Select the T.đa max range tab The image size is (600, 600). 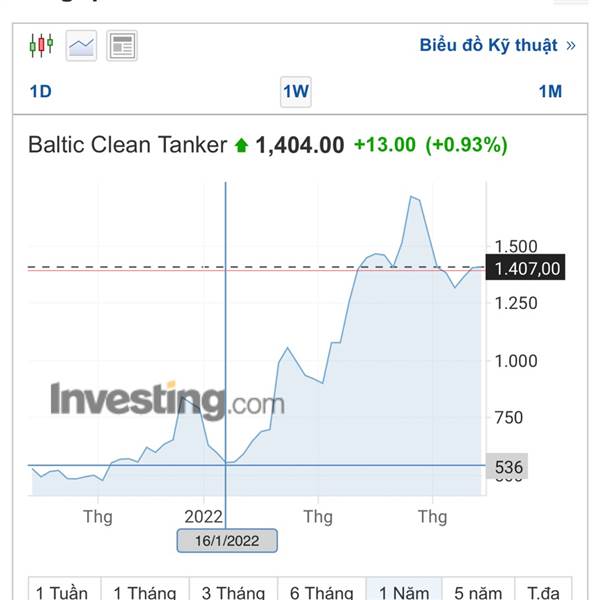pyautogui.click(x=543, y=589)
